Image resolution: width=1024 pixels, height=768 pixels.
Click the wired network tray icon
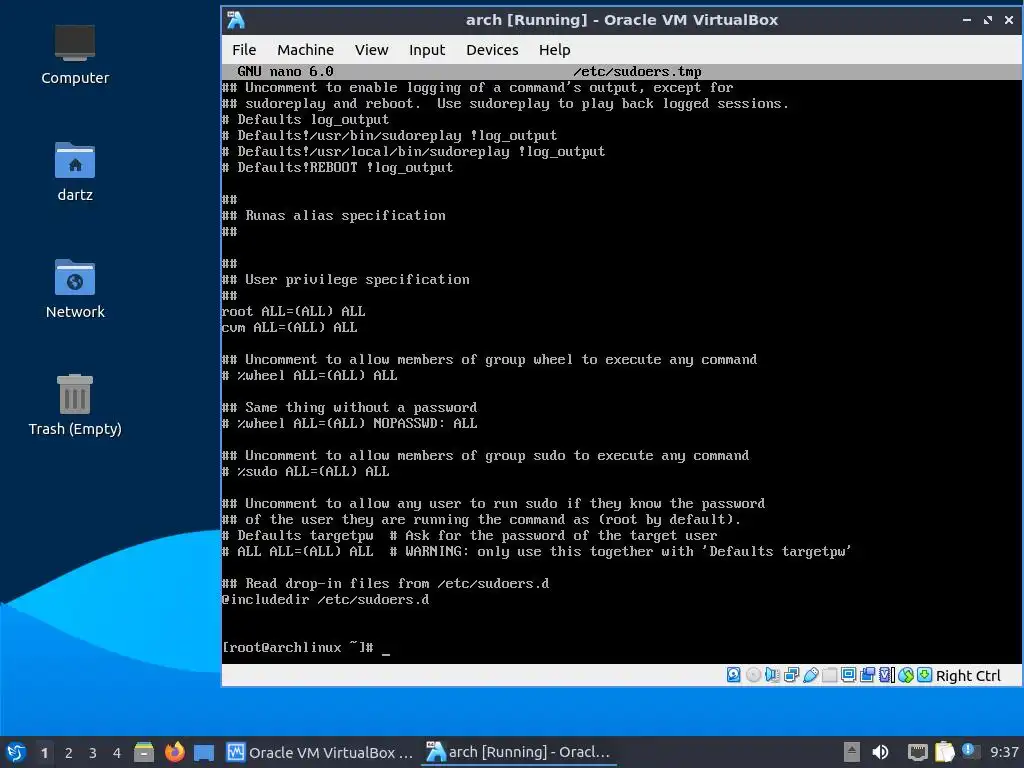[918, 752]
